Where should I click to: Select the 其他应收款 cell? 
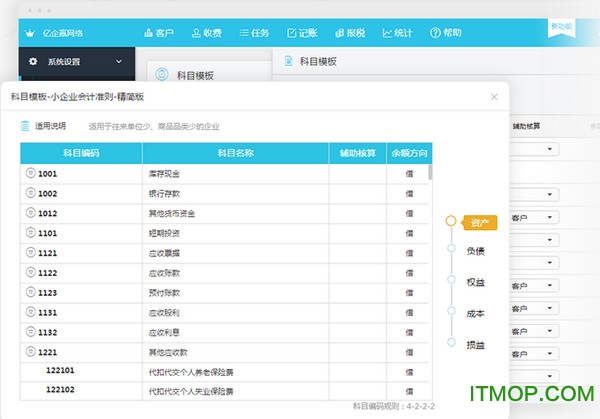pos(235,352)
